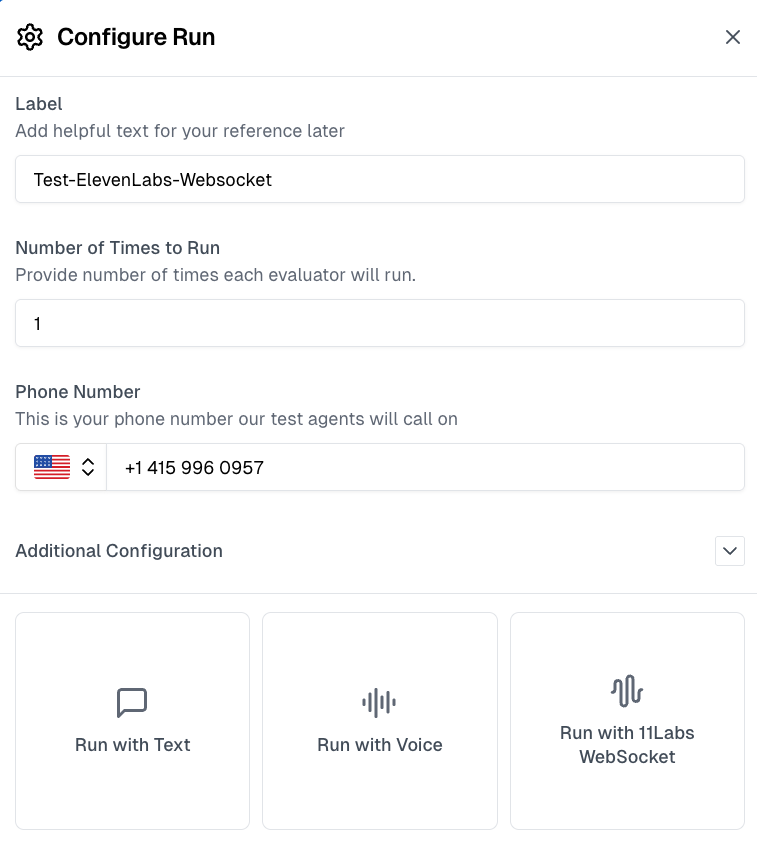
Task: Select the speech bubble icon above Run with Text
Action: 132,702
